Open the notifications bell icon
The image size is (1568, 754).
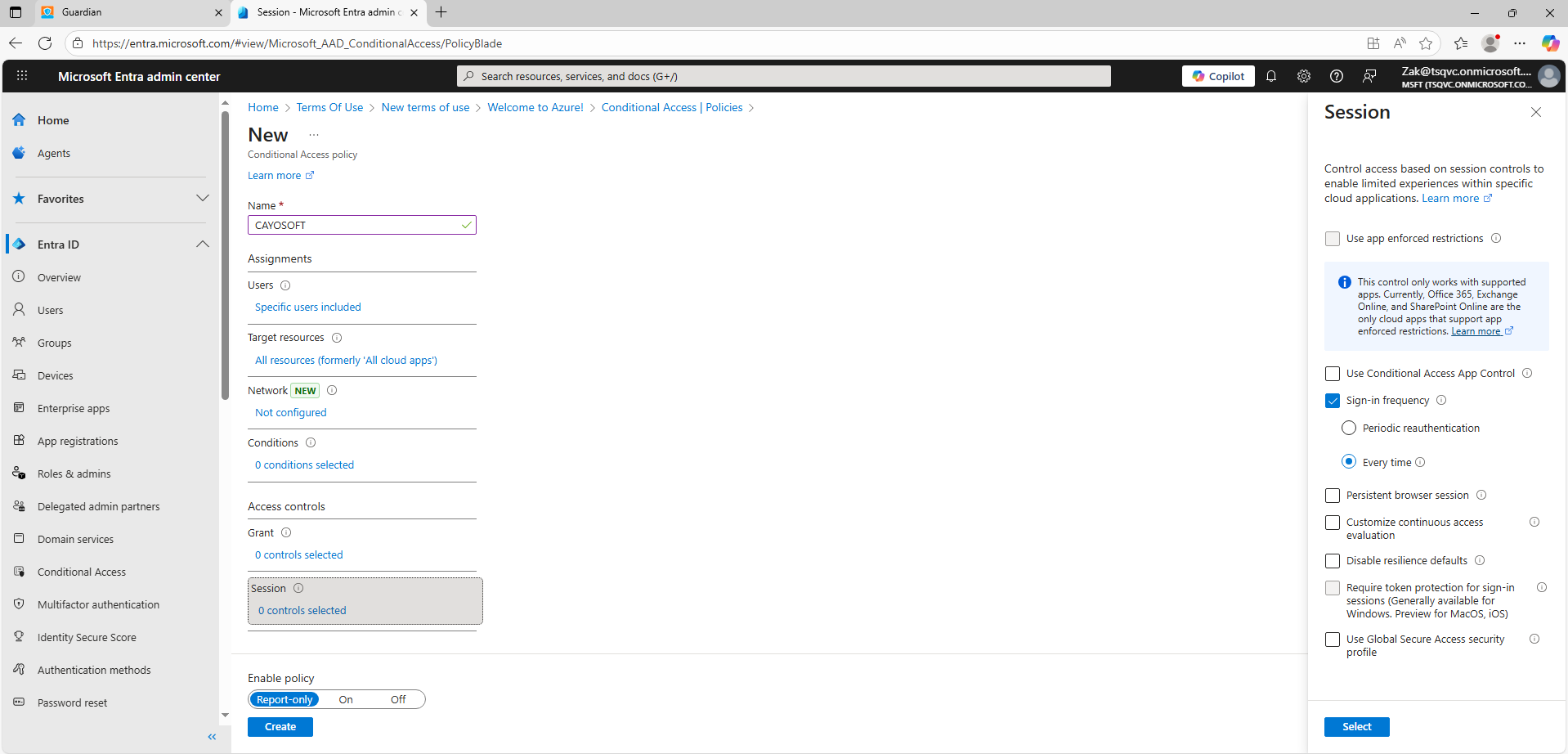tap(1271, 76)
